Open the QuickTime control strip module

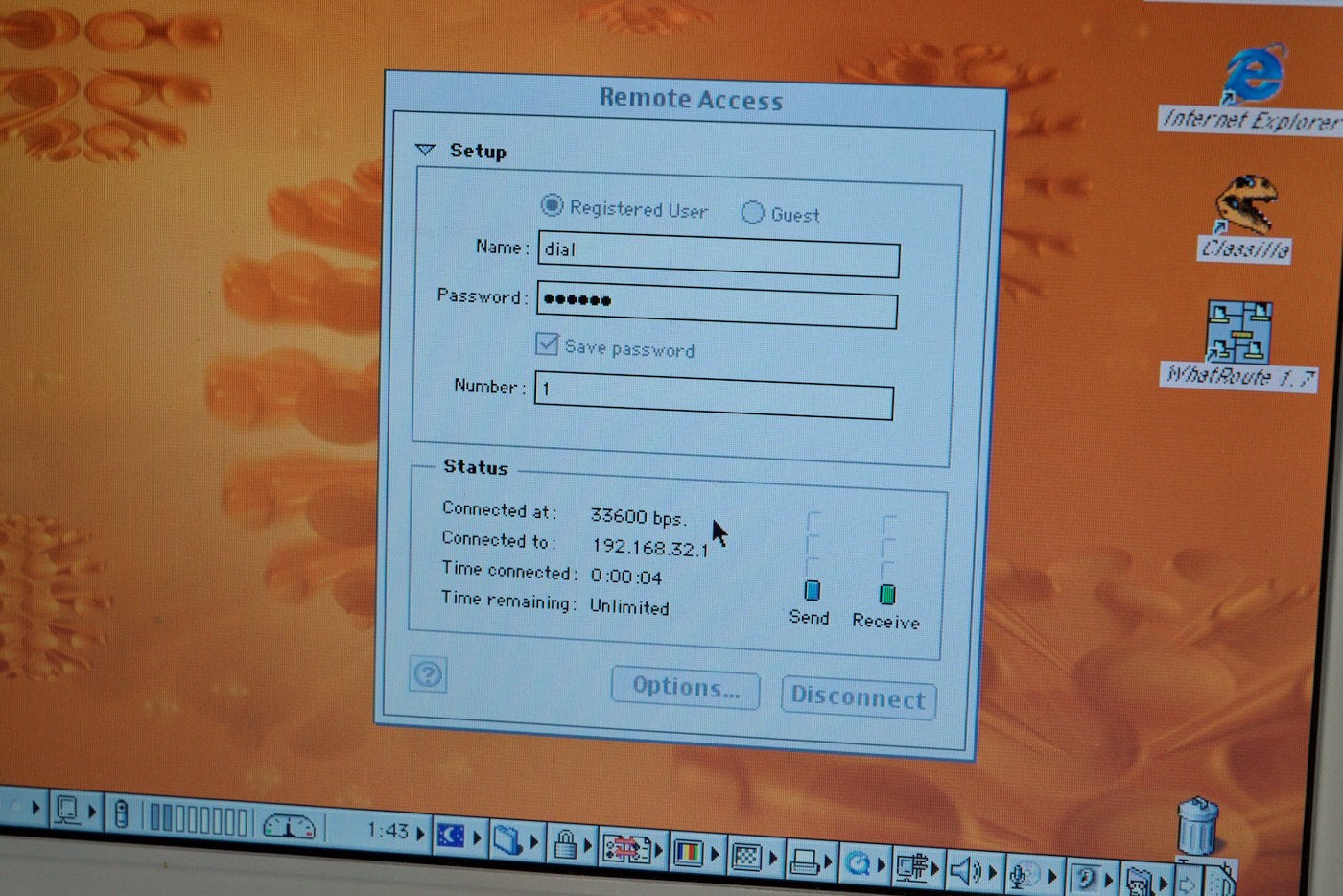pyautogui.click(x=857, y=864)
